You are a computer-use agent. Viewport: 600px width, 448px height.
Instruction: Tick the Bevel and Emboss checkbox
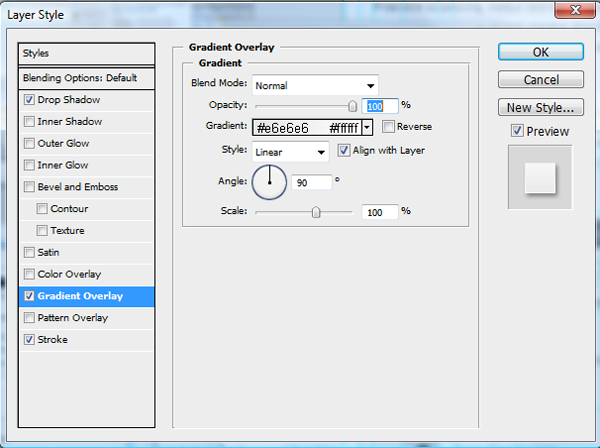(29, 187)
